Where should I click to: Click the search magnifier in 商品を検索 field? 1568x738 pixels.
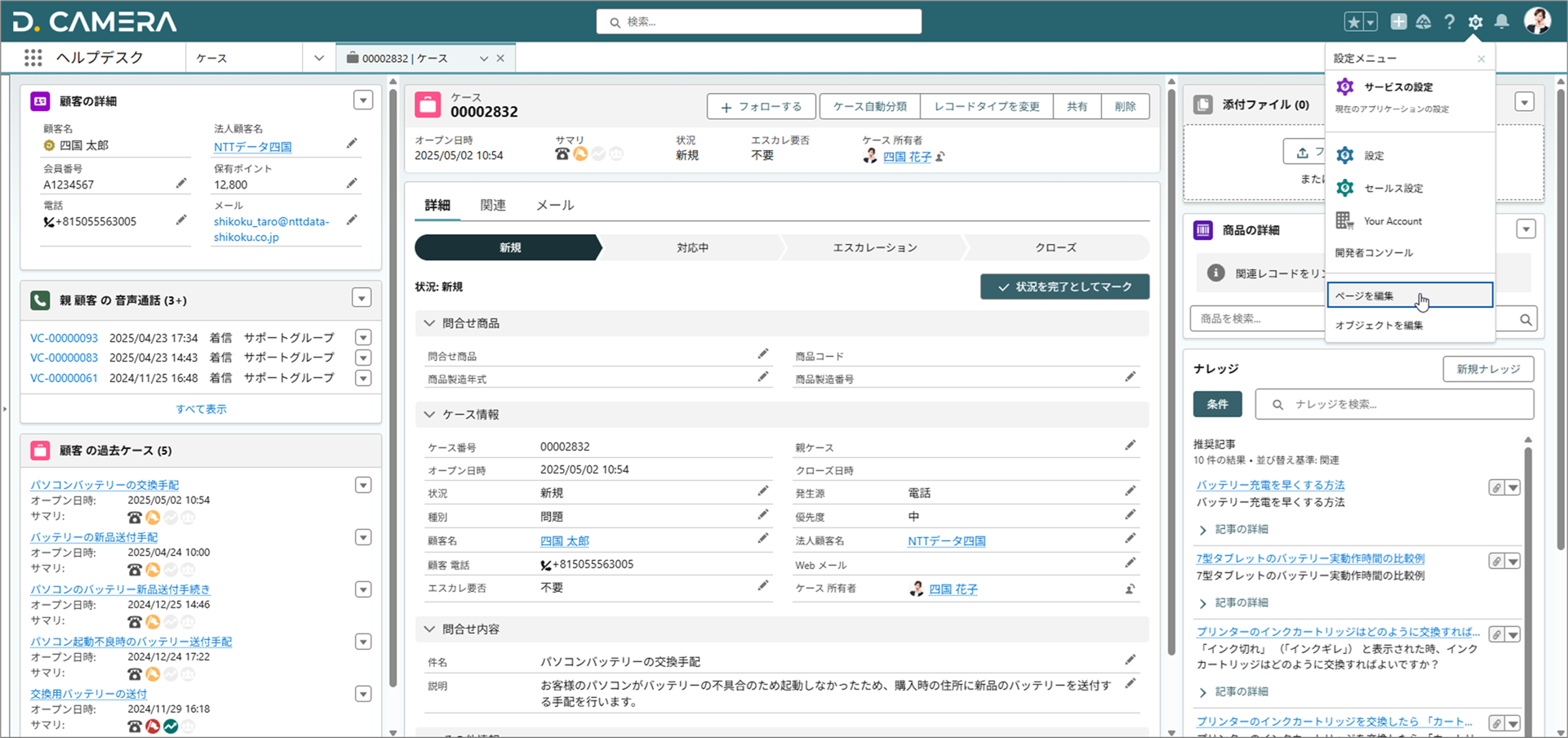1525,319
